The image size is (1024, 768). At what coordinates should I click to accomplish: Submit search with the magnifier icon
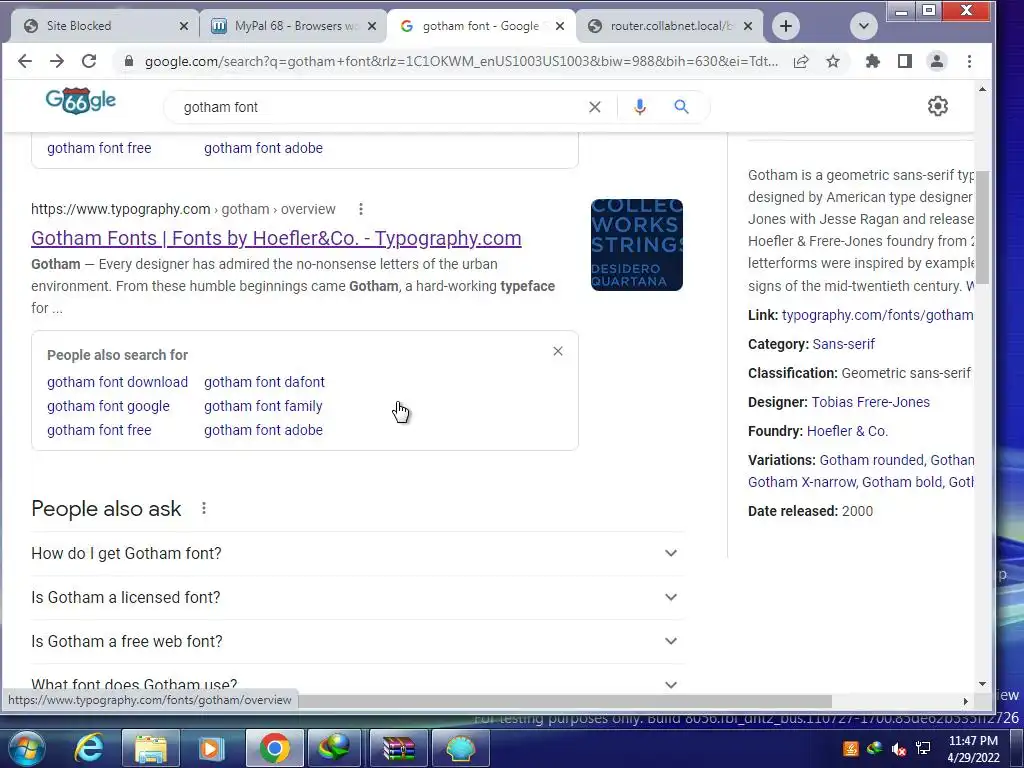point(681,106)
